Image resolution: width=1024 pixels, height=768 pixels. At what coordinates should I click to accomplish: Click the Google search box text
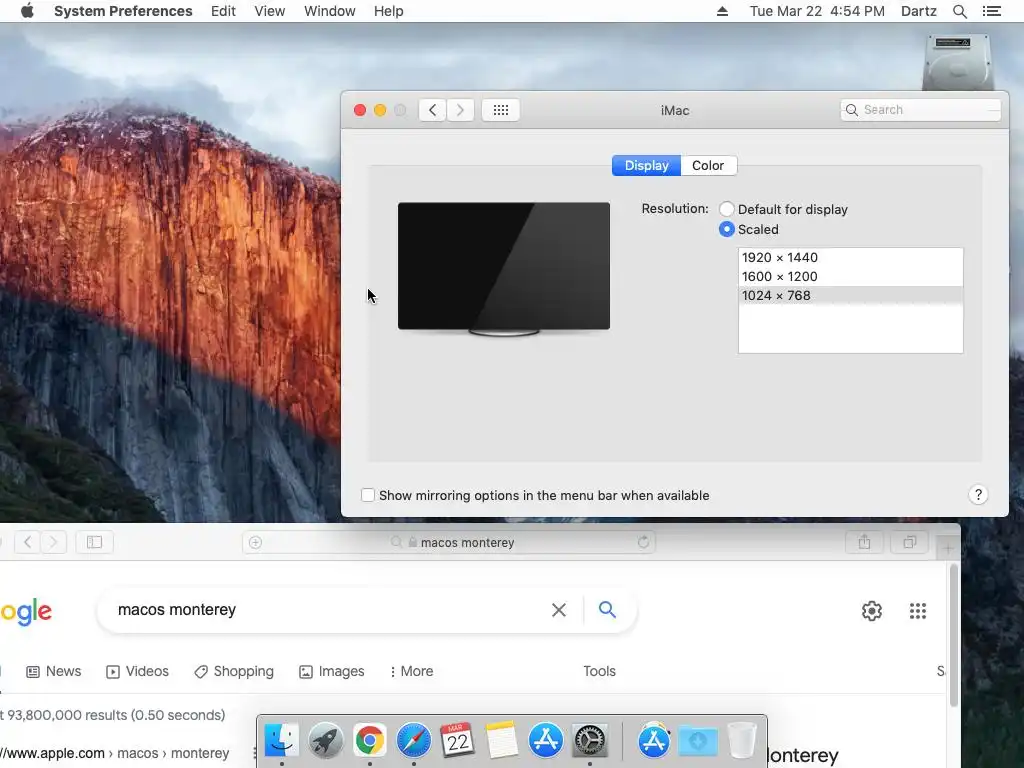coord(177,610)
